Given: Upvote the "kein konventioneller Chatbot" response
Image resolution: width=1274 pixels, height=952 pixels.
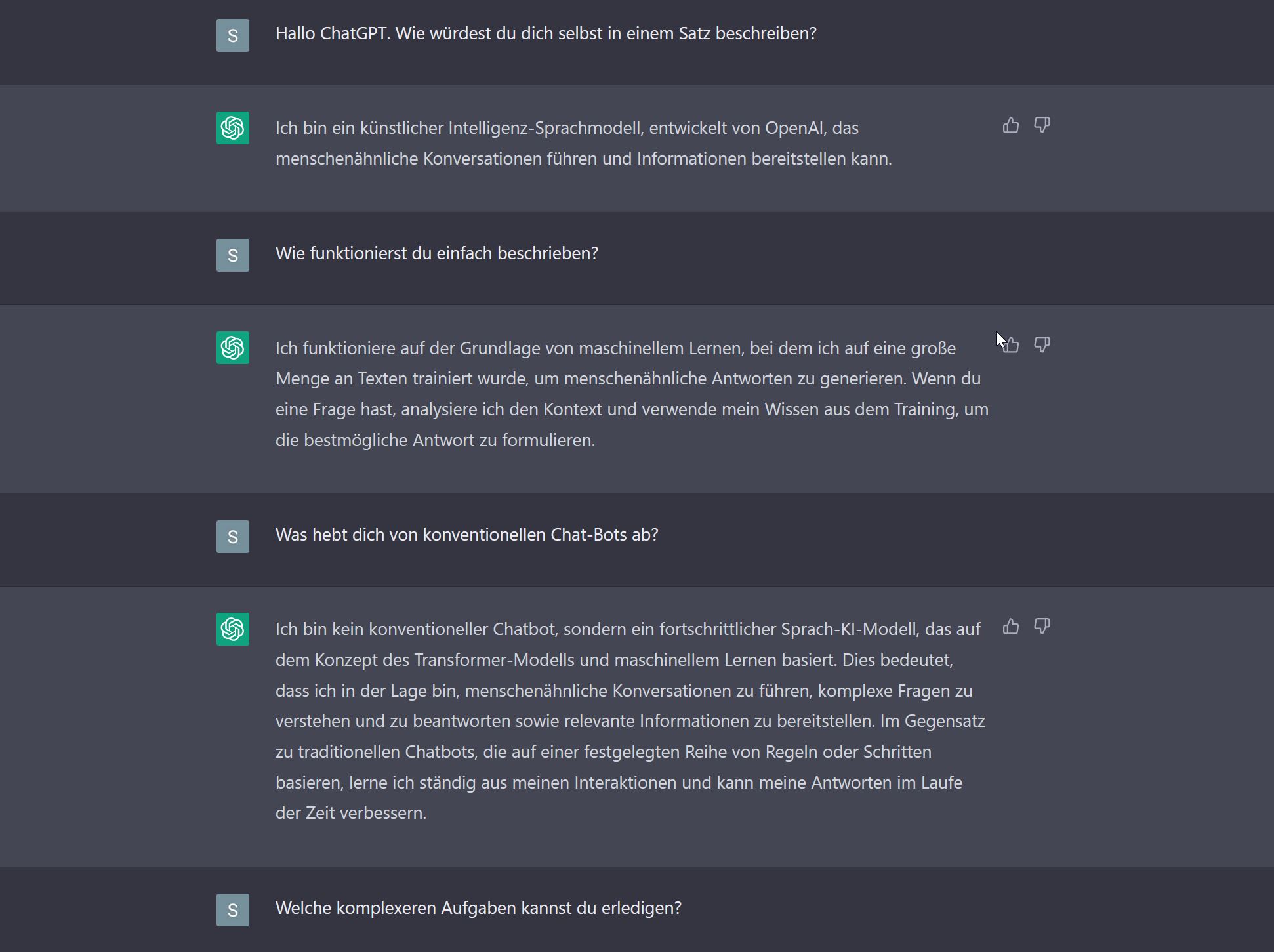Looking at the screenshot, I should pos(1011,627).
